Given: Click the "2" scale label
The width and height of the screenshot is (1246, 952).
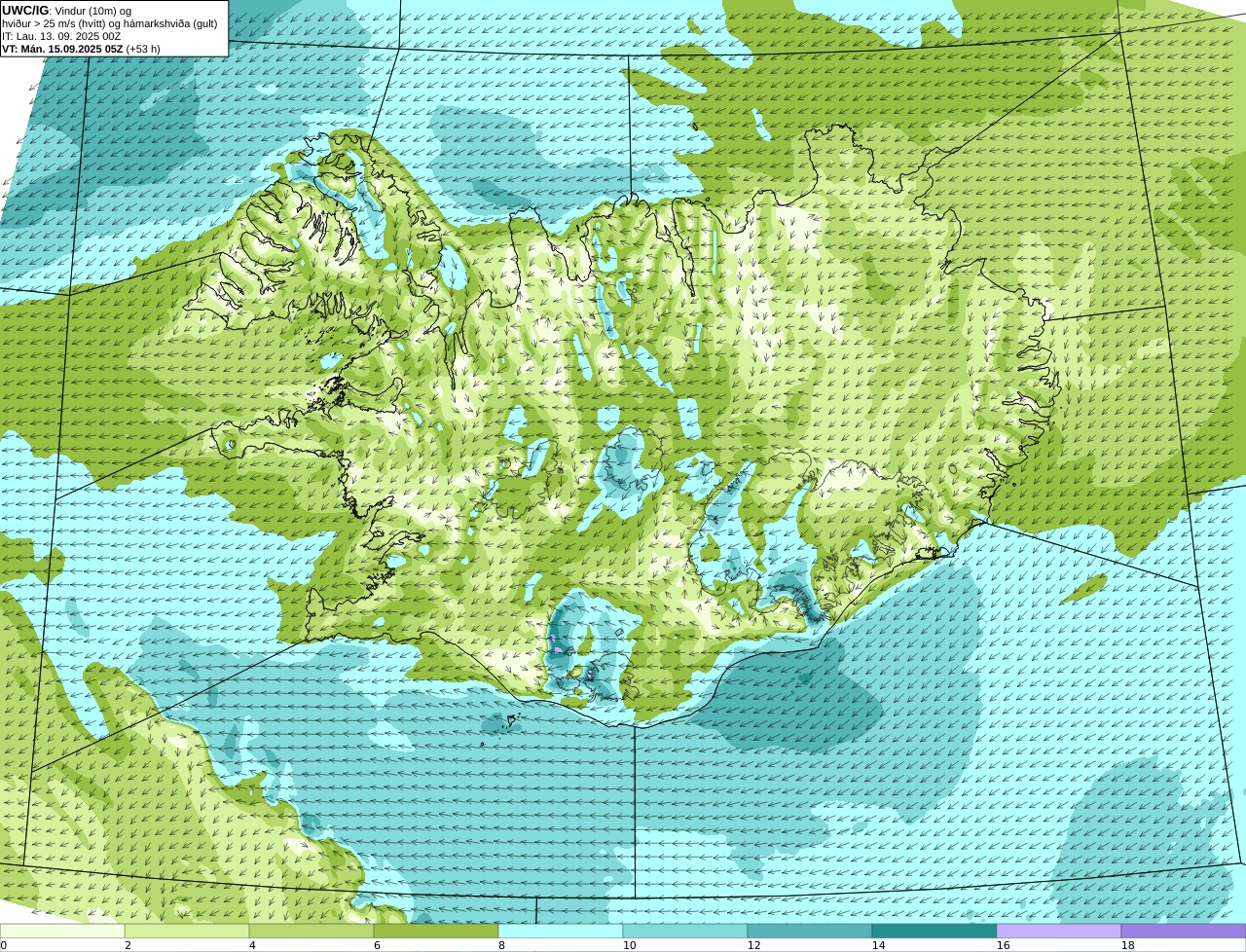Looking at the screenshot, I should [x=128, y=945].
